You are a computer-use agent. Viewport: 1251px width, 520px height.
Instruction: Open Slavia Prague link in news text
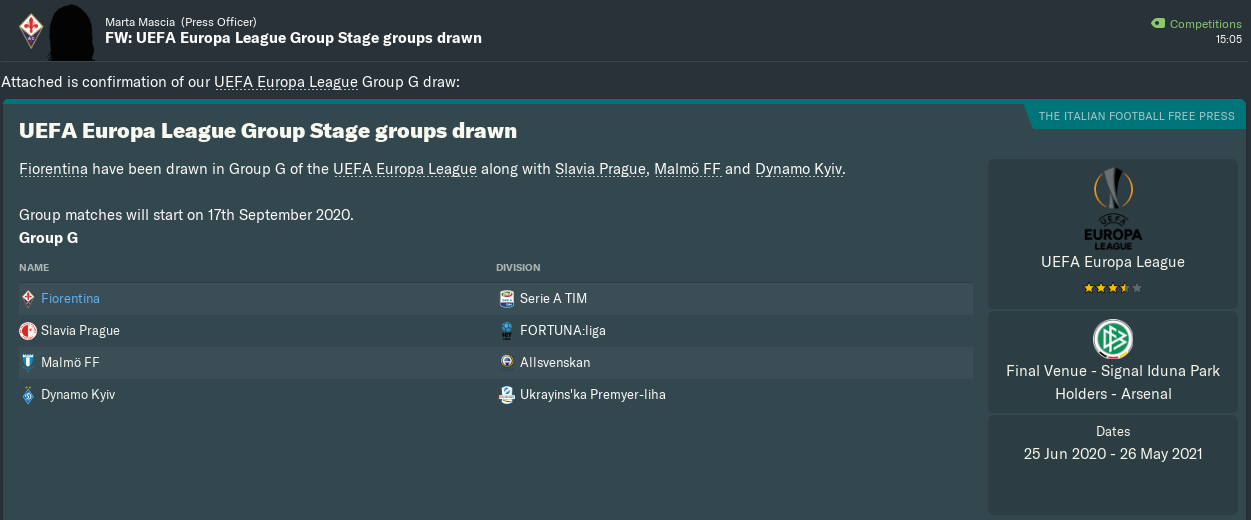click(x=600, y=169)
